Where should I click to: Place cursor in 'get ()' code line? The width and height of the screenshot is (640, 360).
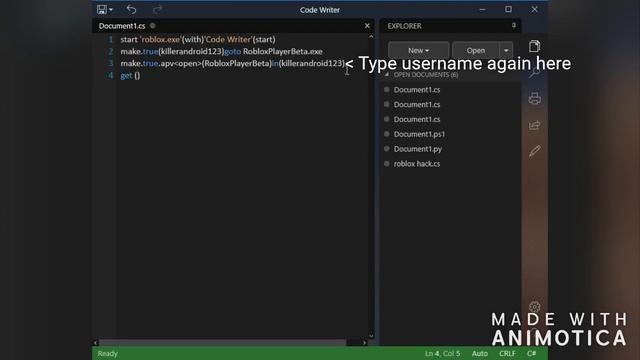(x=130, y=75)
